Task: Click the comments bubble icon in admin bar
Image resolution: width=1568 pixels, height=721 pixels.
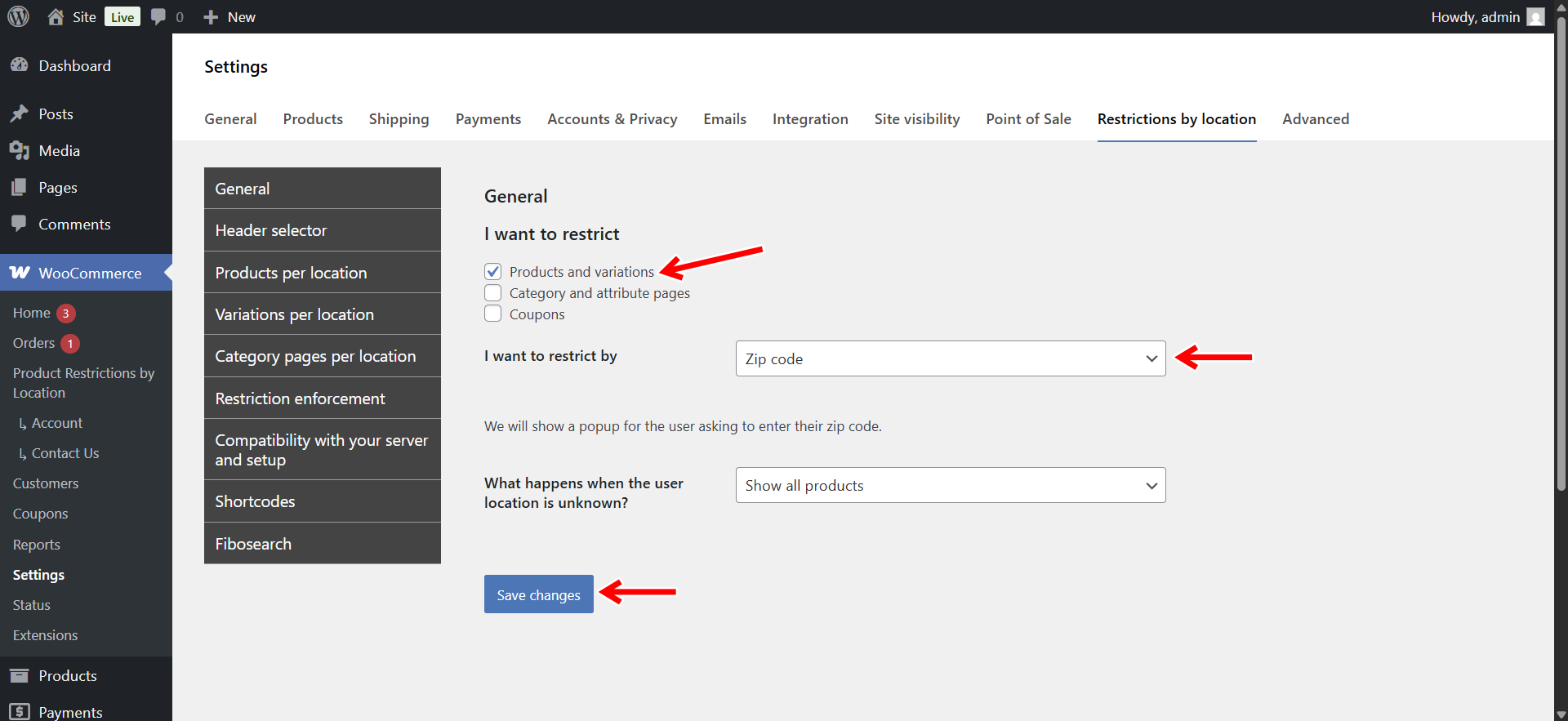Action: tap(158, 16)
